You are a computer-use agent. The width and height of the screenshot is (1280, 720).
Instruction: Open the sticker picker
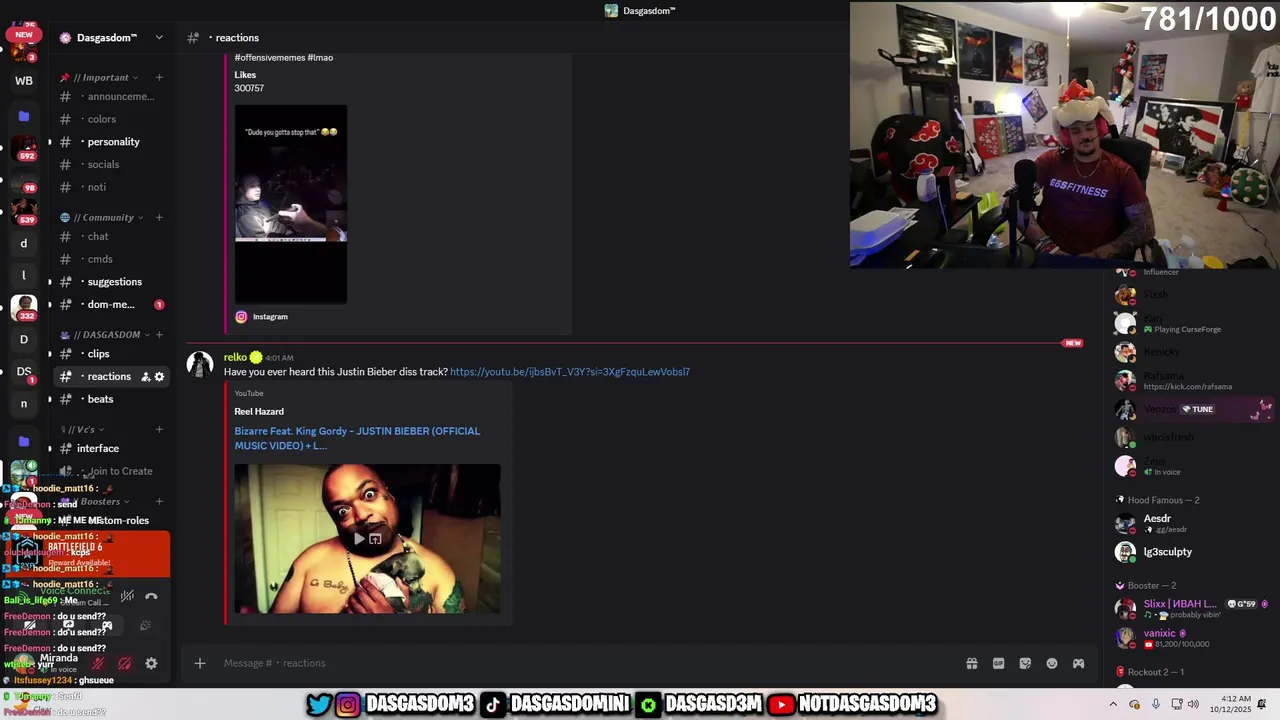(x=1025, y=663)
